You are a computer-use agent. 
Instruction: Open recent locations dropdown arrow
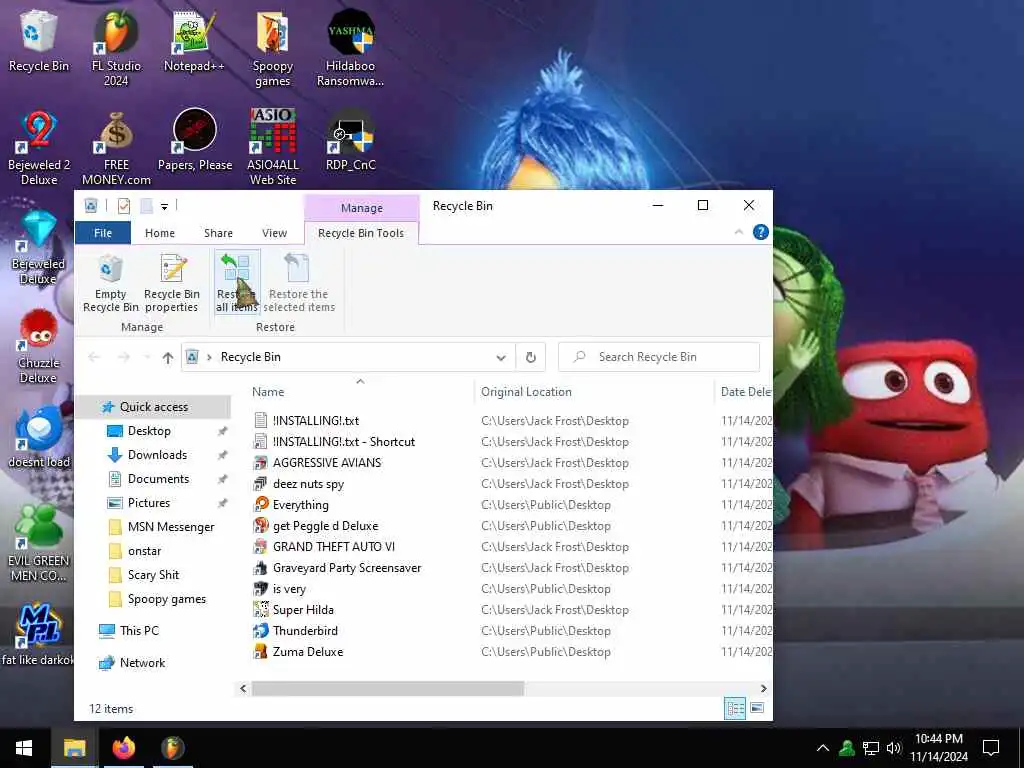pyautogui.click(x=147, y=357)
